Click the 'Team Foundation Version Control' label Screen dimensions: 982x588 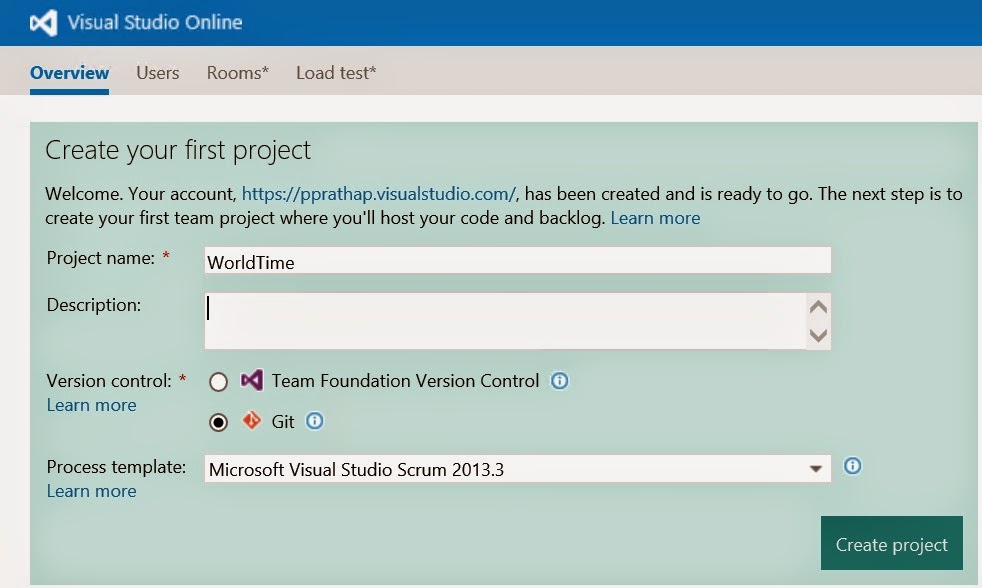(405, 381)
